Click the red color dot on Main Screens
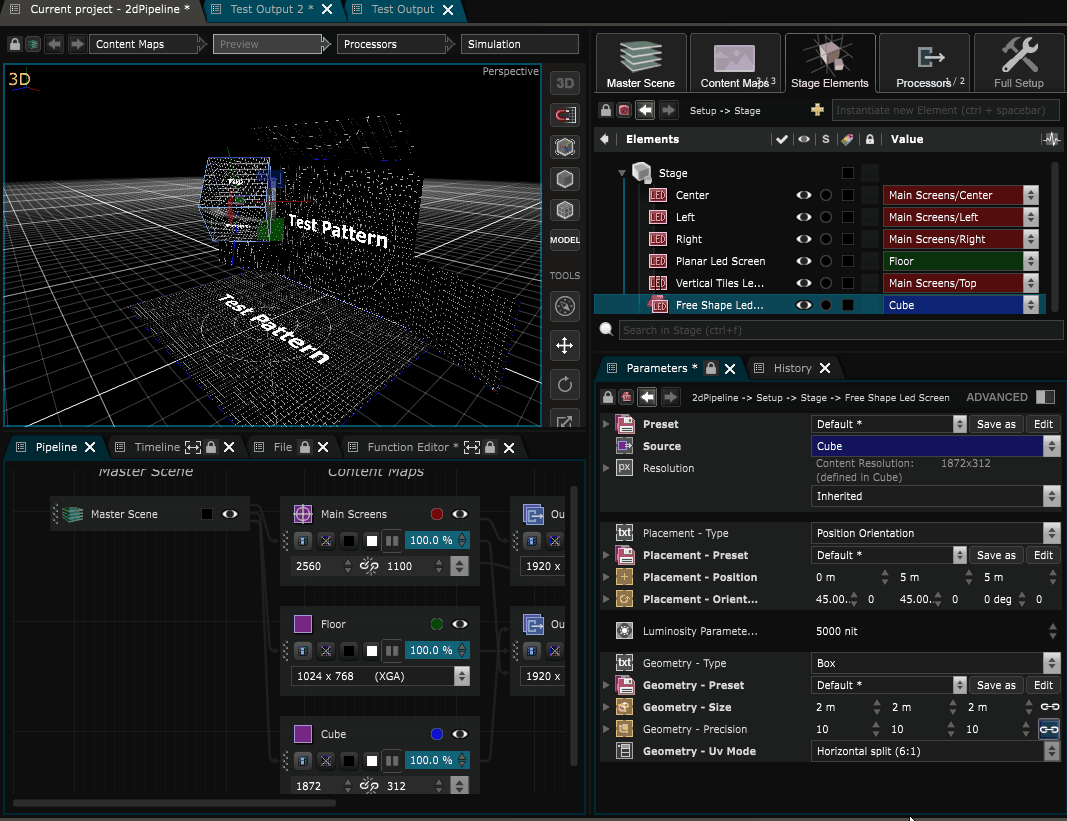Image resolution: width=1067 pixels, height=821 pixels. pyautogui.click(x=436, y=514)
